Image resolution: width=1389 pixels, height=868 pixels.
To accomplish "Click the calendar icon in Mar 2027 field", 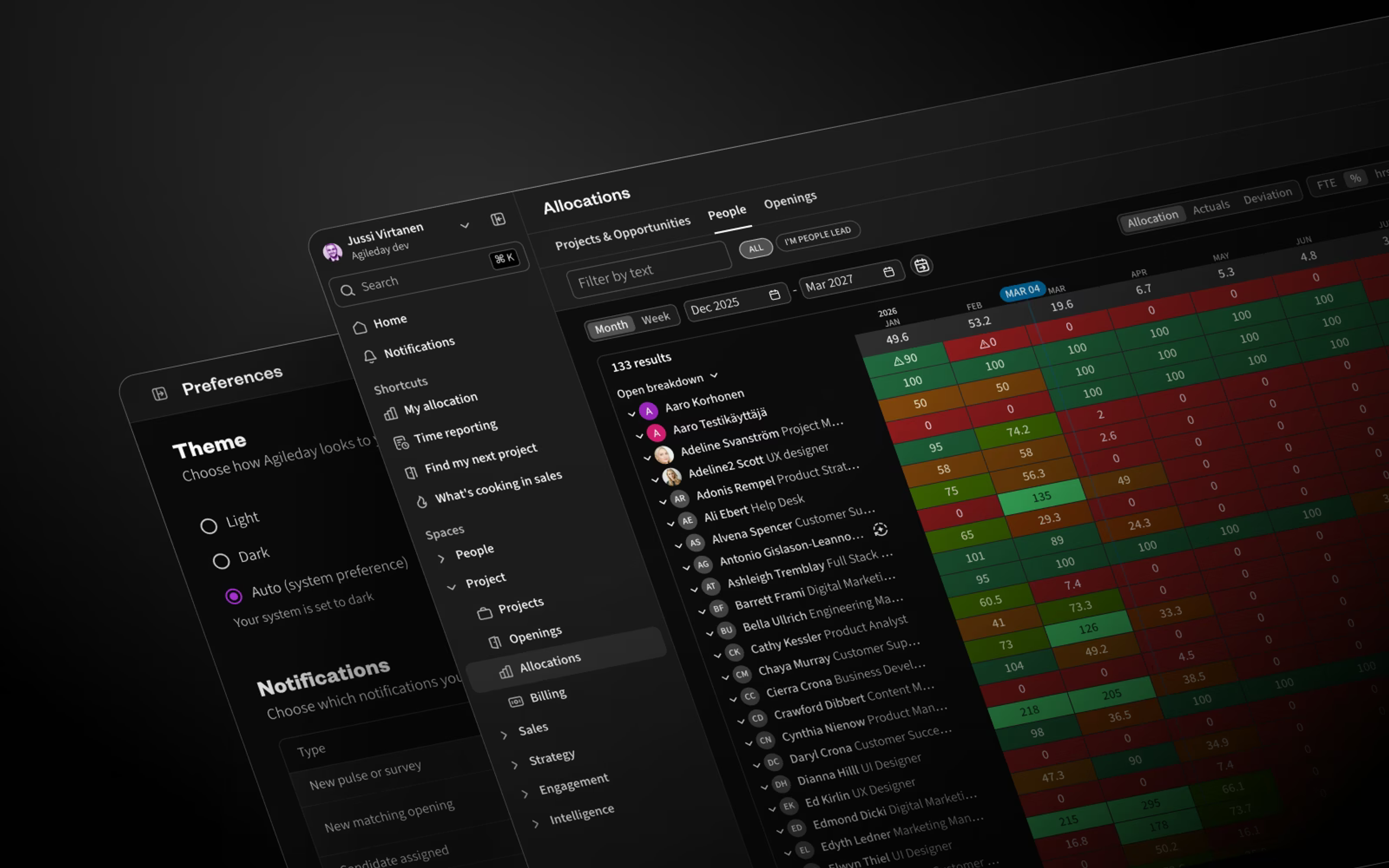I will [889, 272].
